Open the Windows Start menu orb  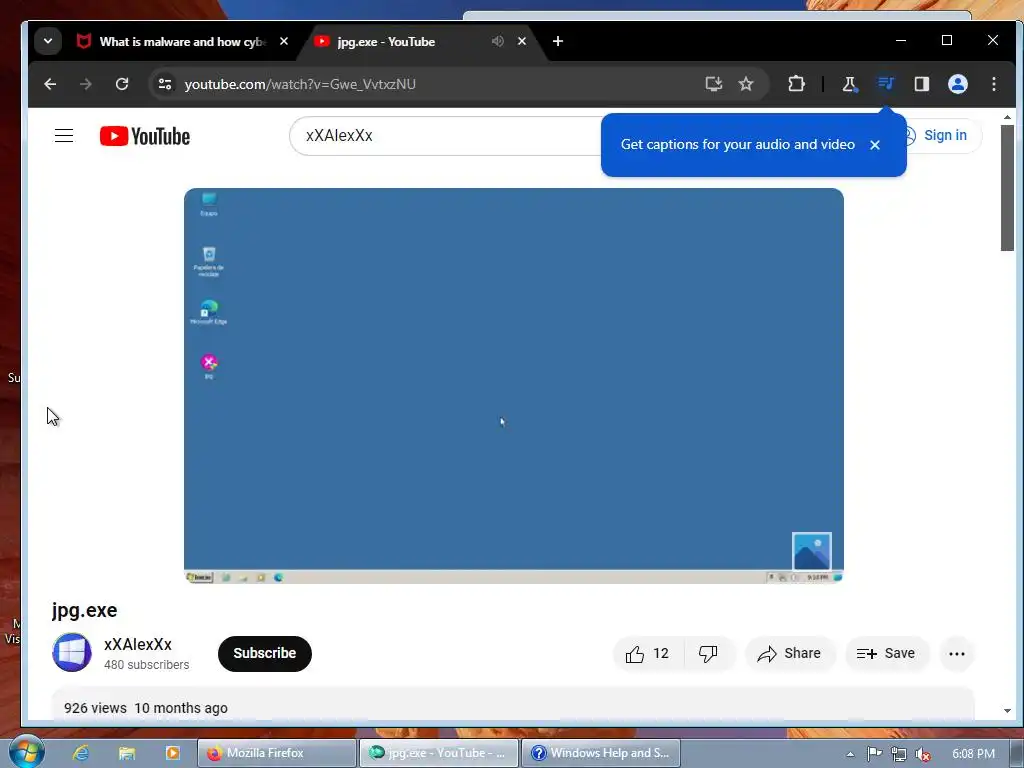pos(26,752)
